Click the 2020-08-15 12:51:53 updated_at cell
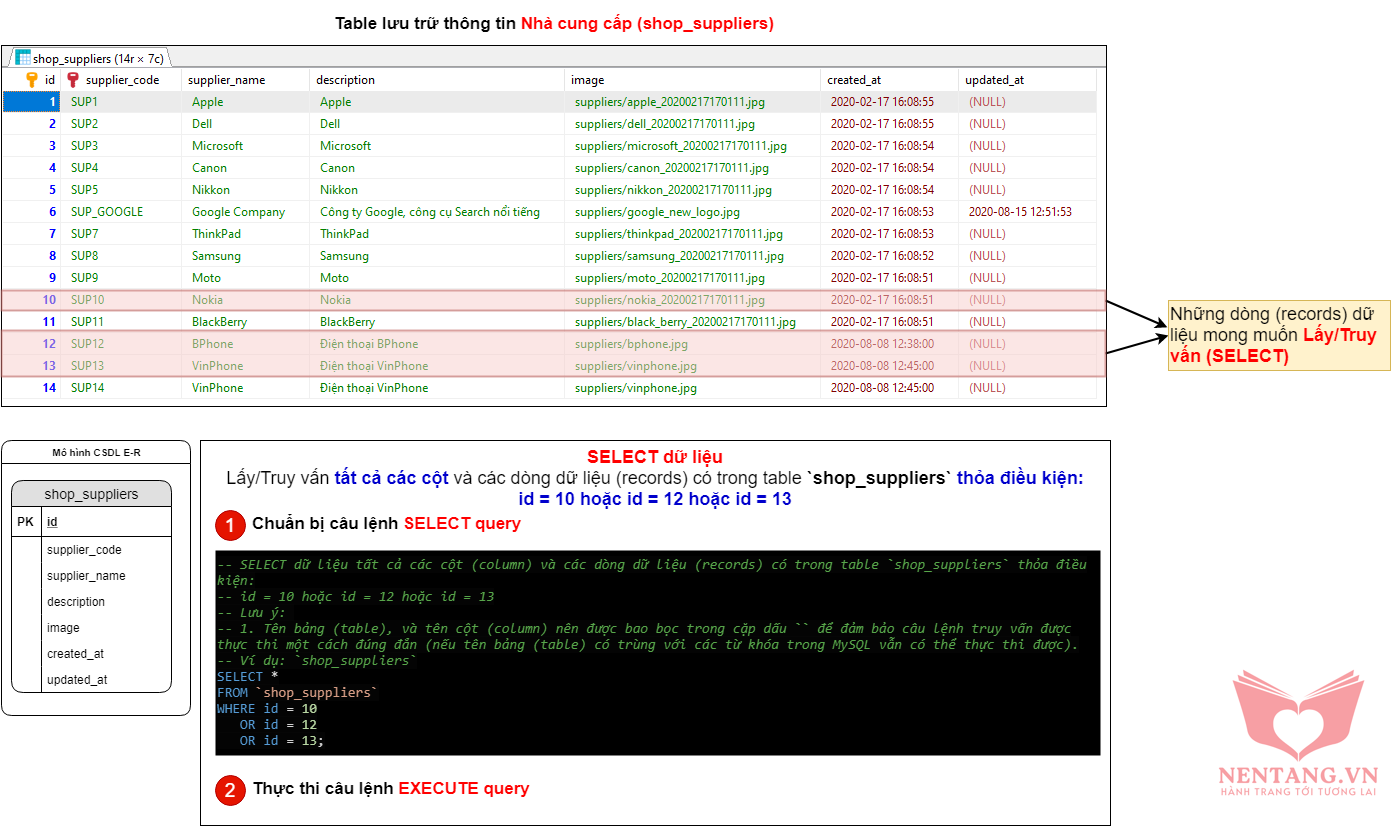 coord(1020,212)
